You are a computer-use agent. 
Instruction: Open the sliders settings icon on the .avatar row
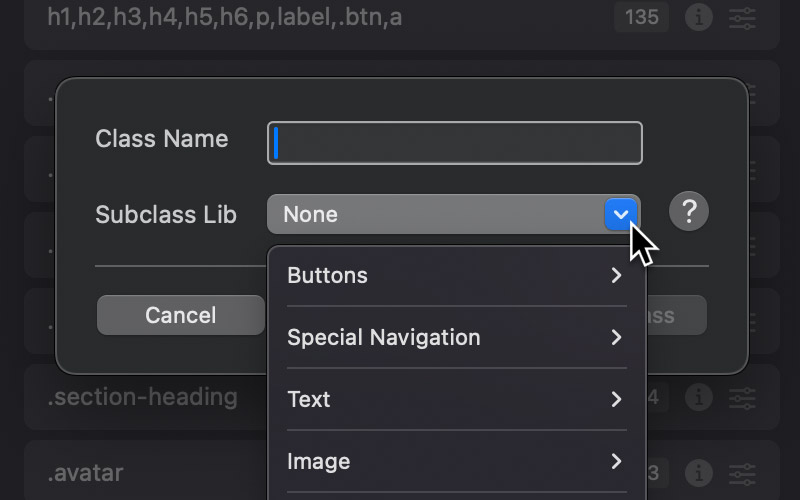pos(742,473)
